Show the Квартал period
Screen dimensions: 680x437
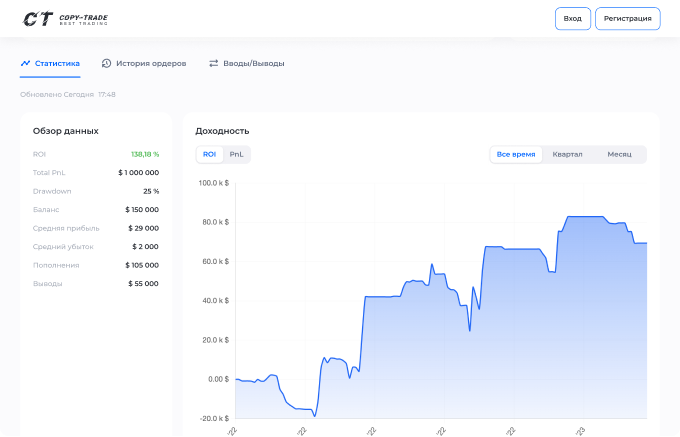tap(567, 154)
